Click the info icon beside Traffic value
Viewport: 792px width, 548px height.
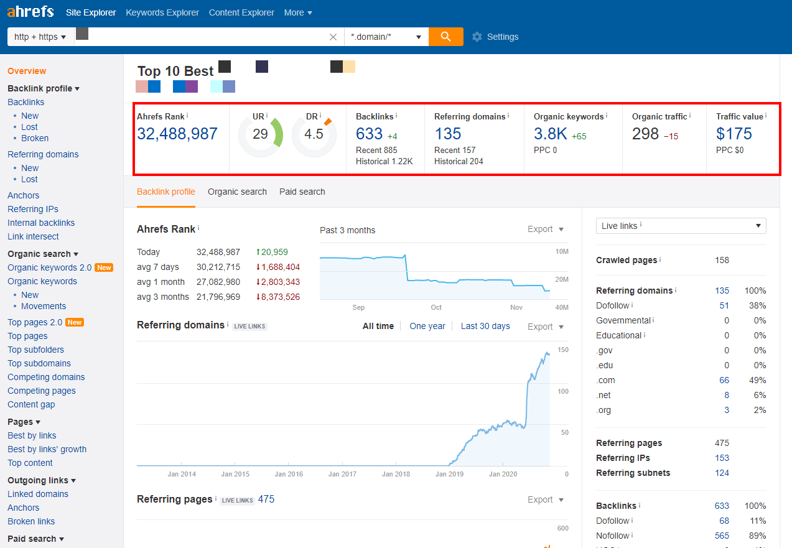(766, 116)
